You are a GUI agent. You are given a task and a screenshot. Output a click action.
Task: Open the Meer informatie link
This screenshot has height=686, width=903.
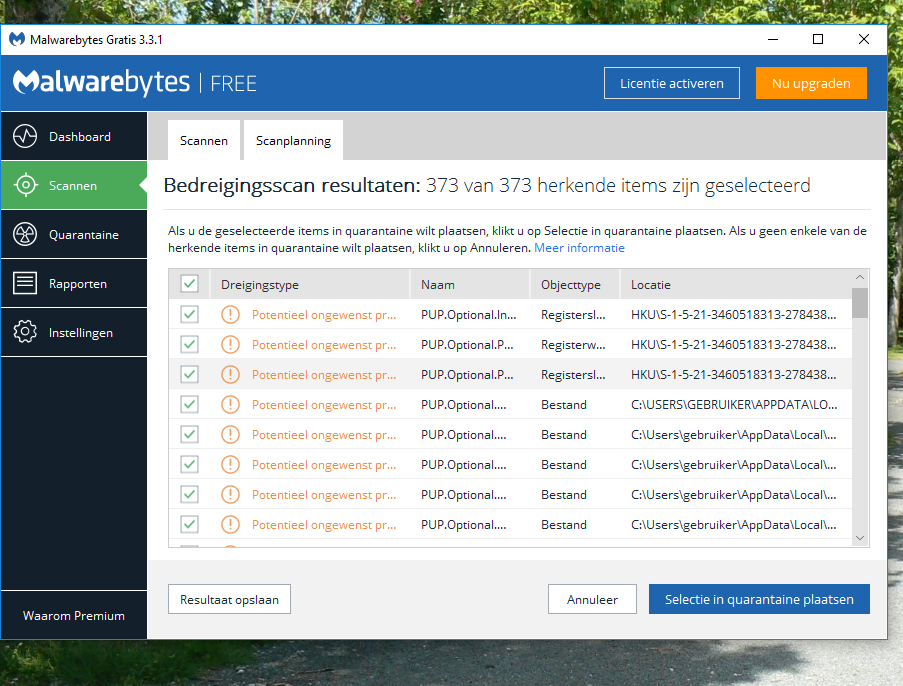(579, 248)
